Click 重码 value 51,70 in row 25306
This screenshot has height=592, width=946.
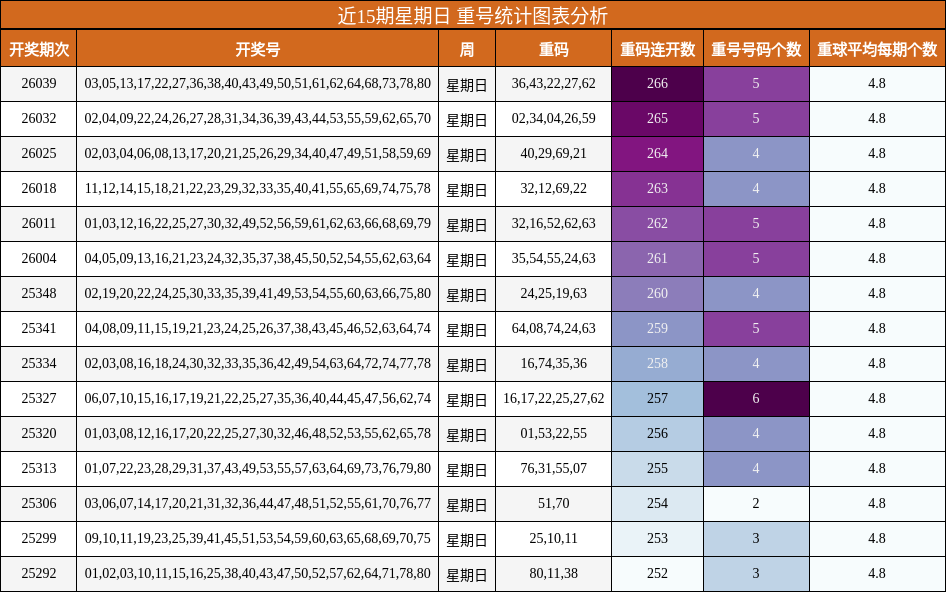coord(554,502)
